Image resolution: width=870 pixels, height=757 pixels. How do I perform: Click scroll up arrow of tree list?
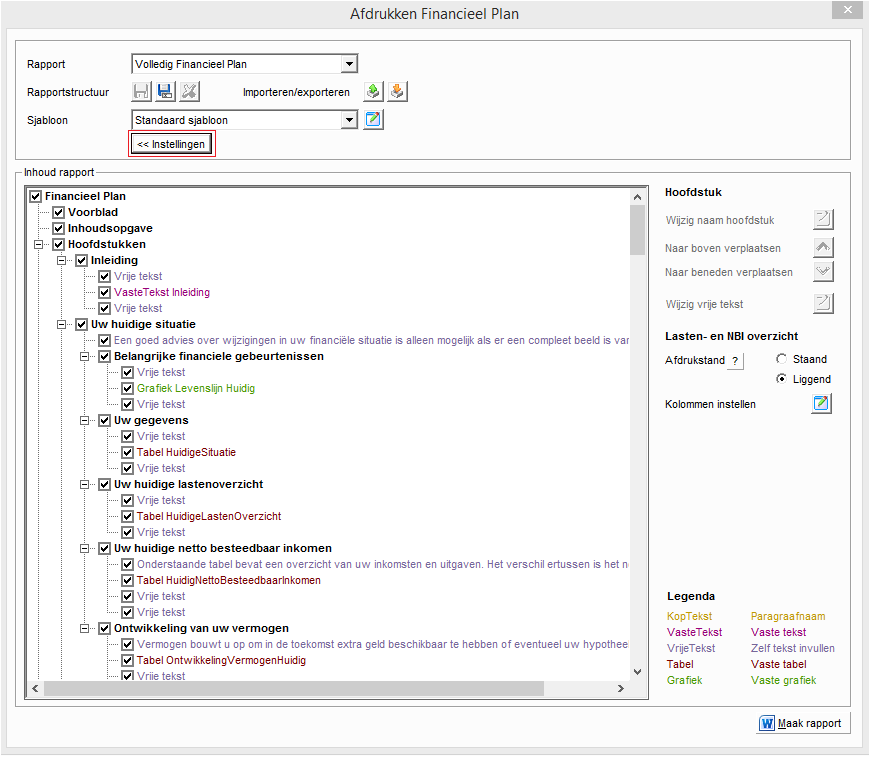pos(638,197)
